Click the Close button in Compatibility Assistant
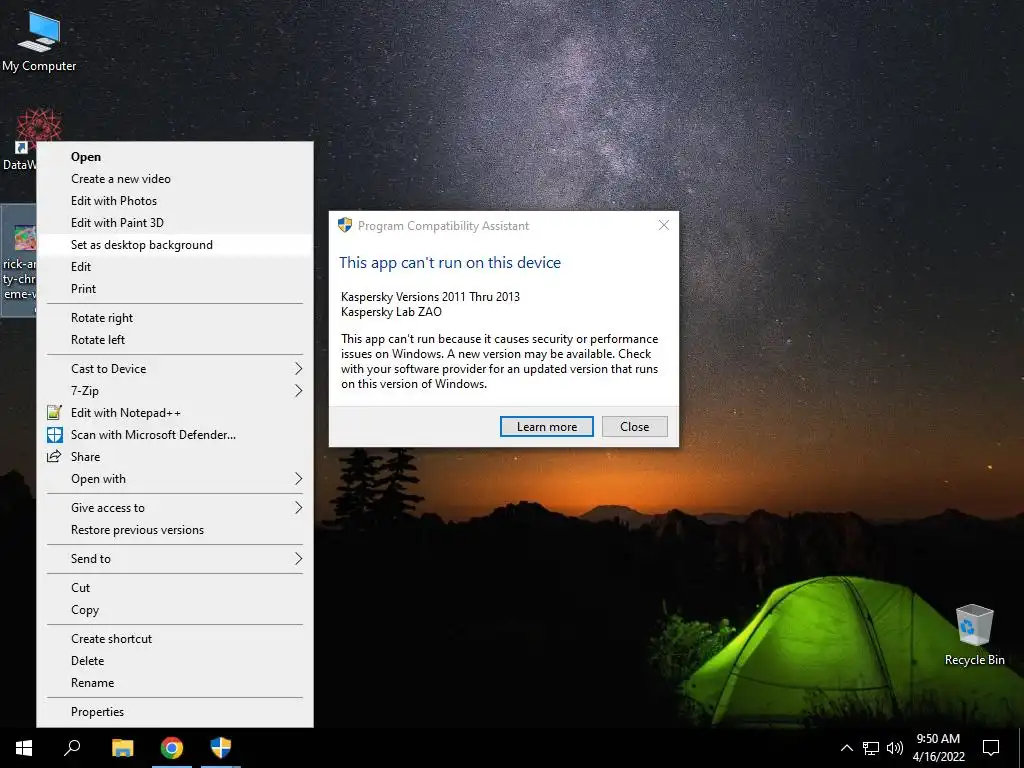This screenshot has height=768, width=1024. click(634, 426)
